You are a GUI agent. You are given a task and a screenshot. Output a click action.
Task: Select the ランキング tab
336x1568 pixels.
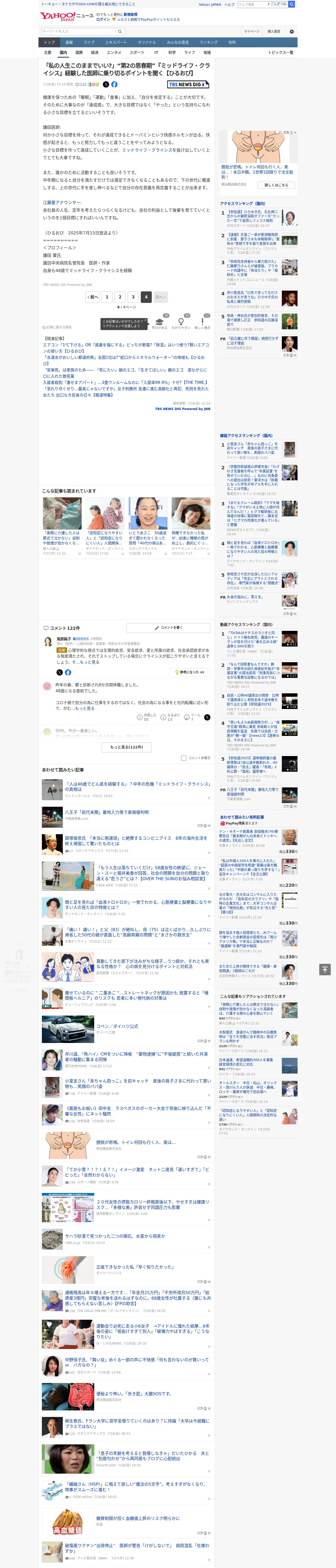tap(209, 43)
